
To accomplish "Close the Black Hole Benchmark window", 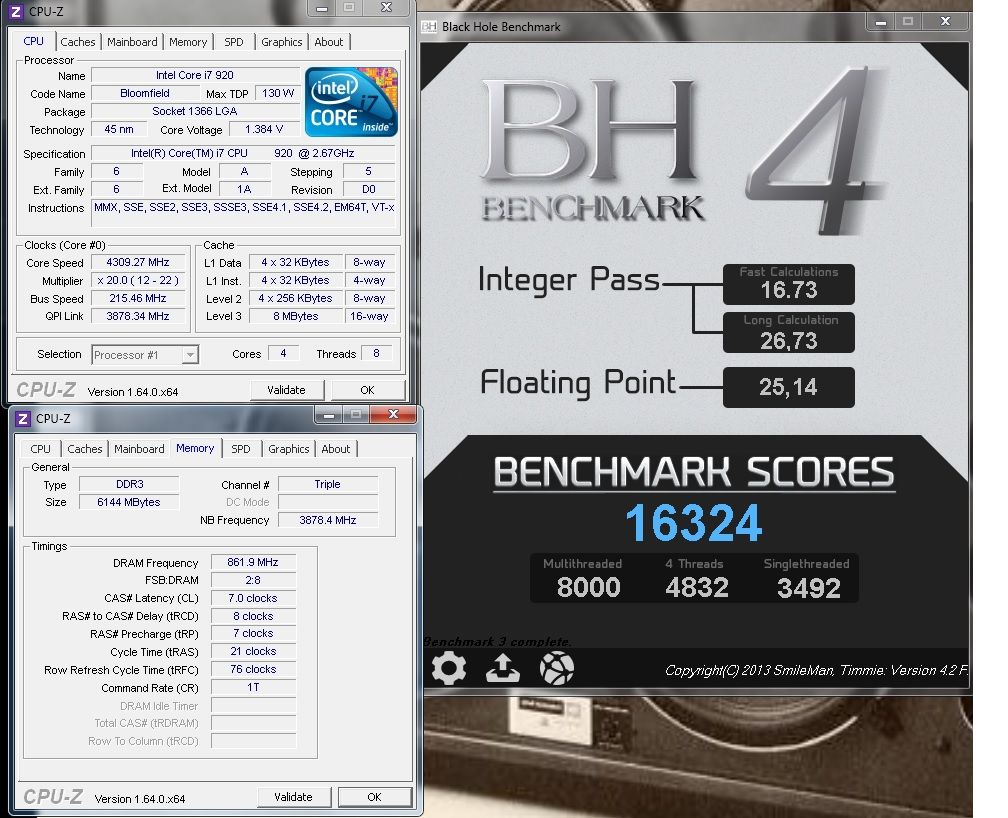I will tap(945, 22).
